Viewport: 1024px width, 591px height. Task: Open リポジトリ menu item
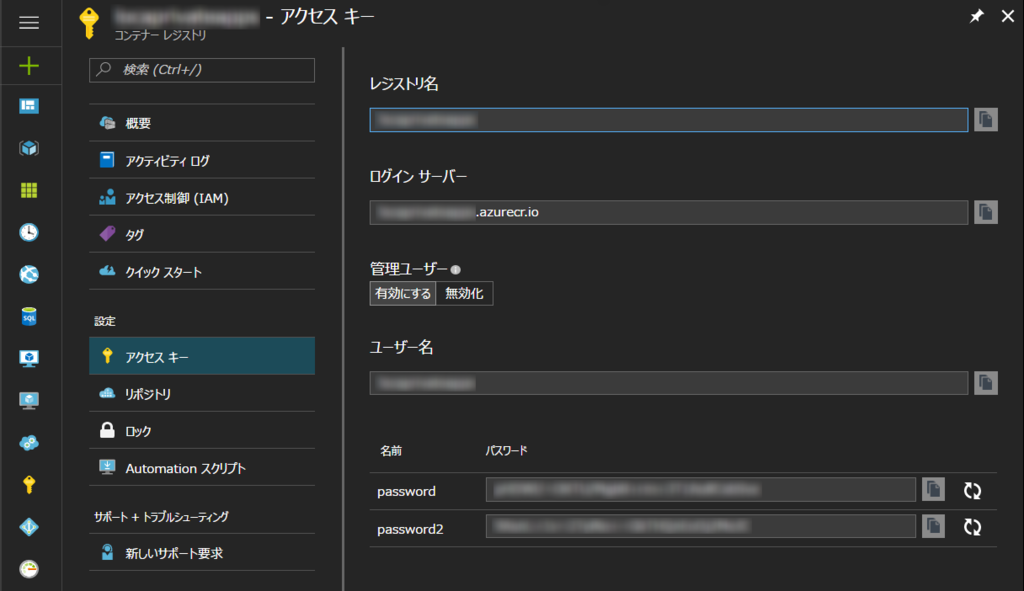tap(202, 393)
